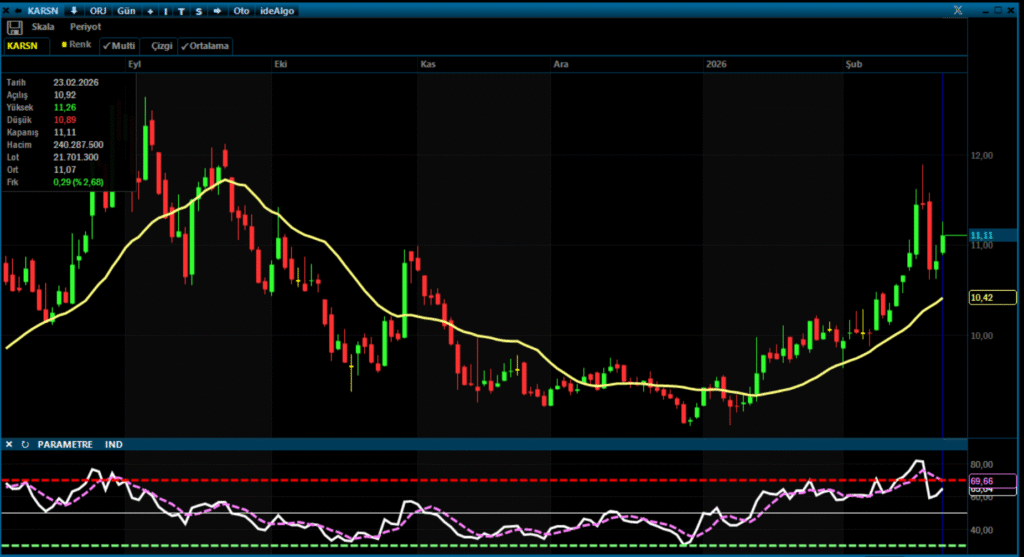The width and height of the screenshot is (1024, 557).
Task: Click the ideAlgo button
Action: (x=279, y=10)
